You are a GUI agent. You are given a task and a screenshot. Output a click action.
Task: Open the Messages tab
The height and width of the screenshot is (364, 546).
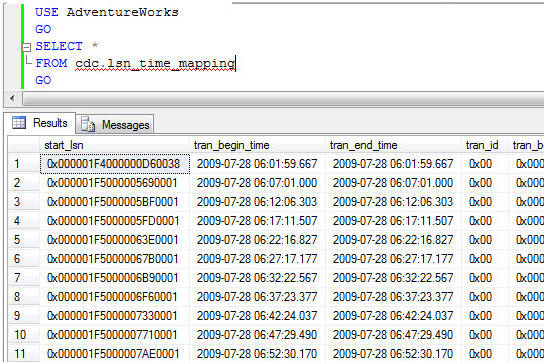(x=115, y=125)
